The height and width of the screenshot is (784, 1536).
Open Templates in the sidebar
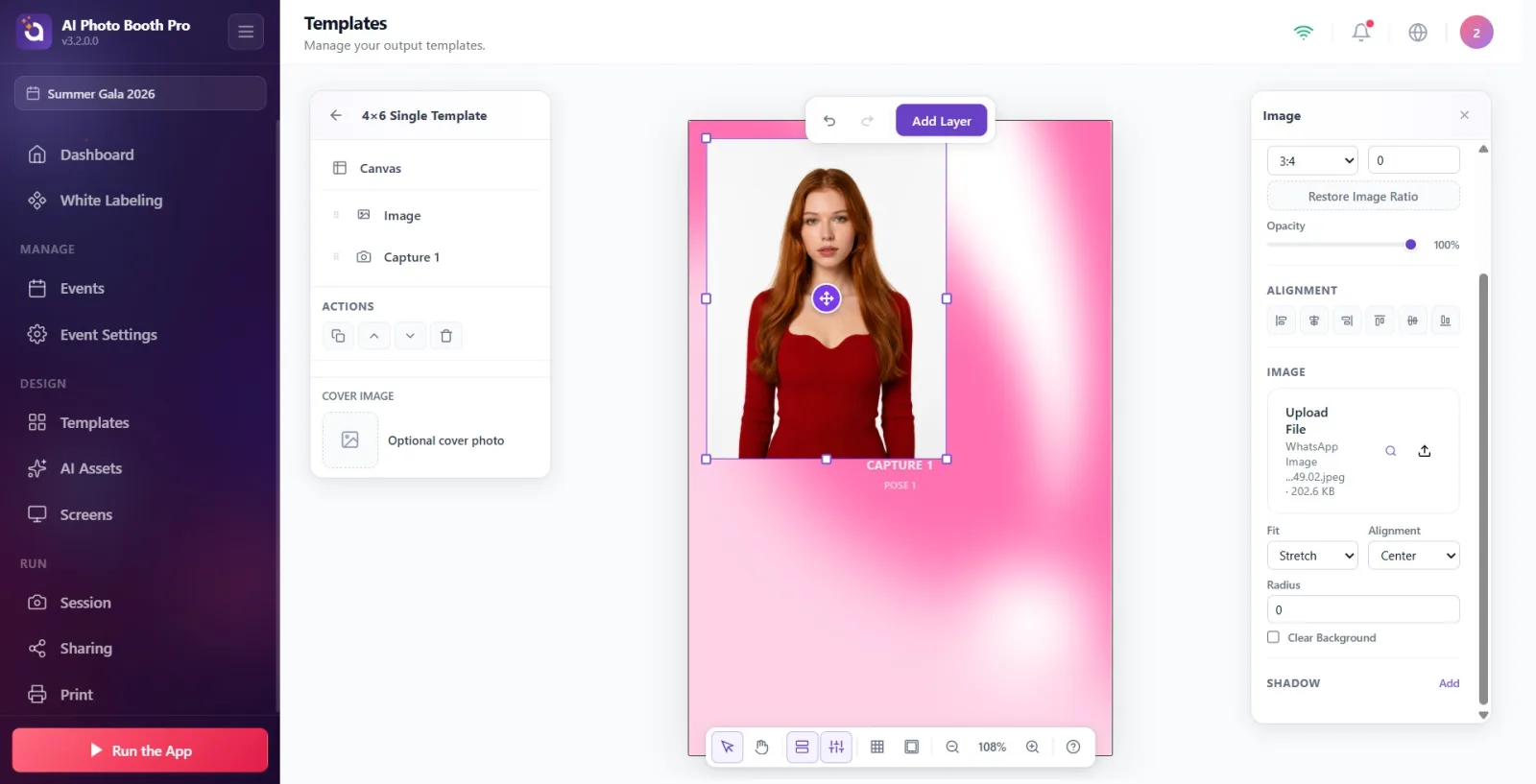[x=140, y=422]
